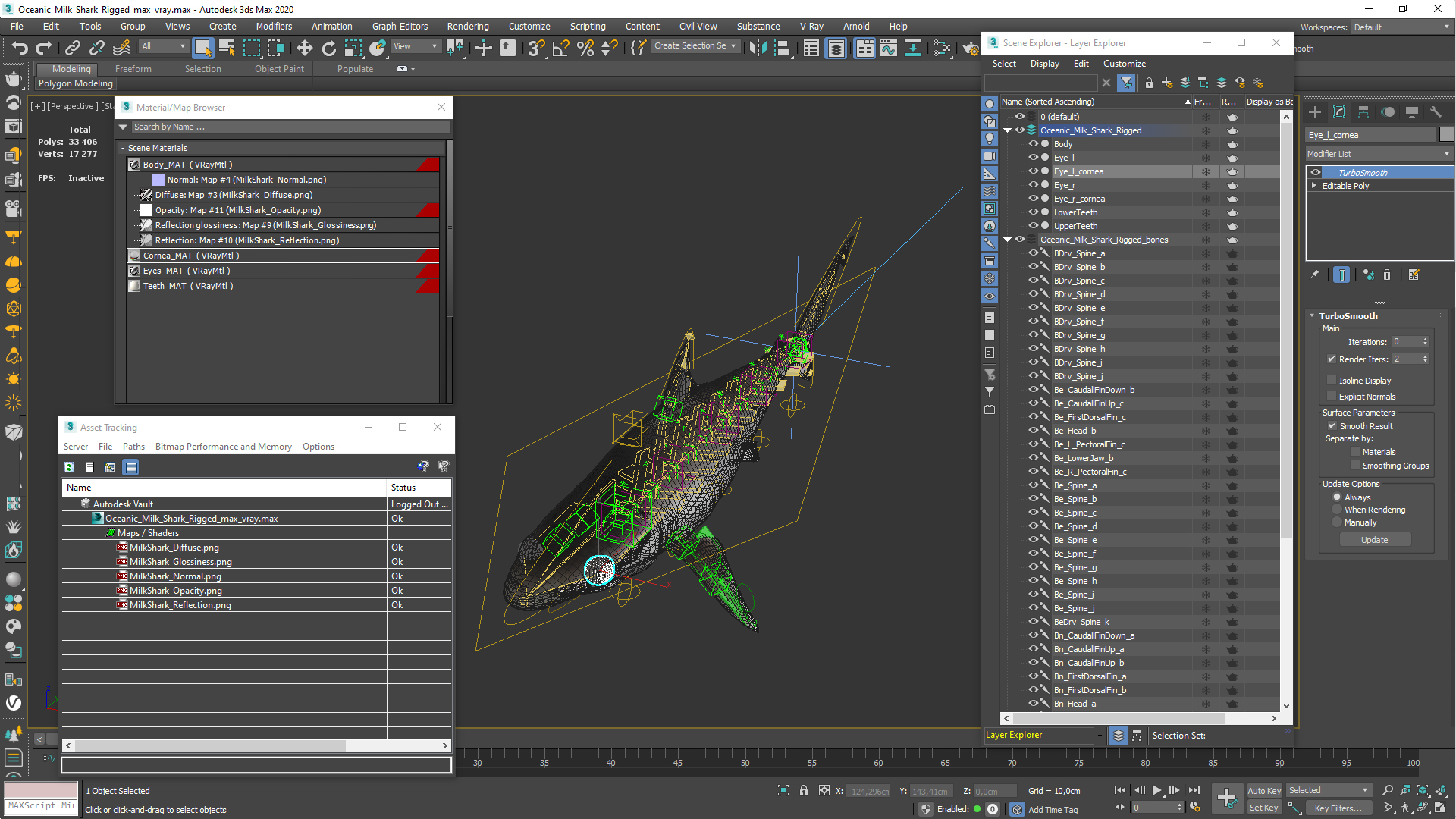The height and width of the screenshot is (819, 1456).
Task: Click Play Animation button
Action: click(1156, 790)
